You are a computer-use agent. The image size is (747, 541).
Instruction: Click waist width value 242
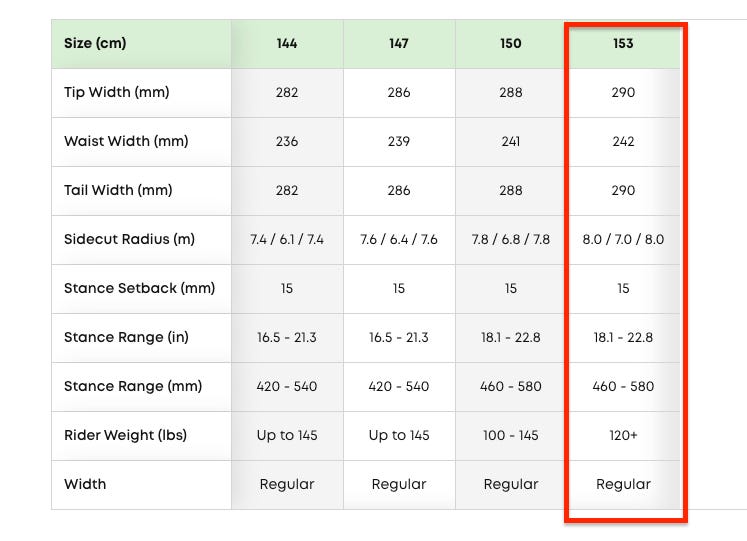623,142
